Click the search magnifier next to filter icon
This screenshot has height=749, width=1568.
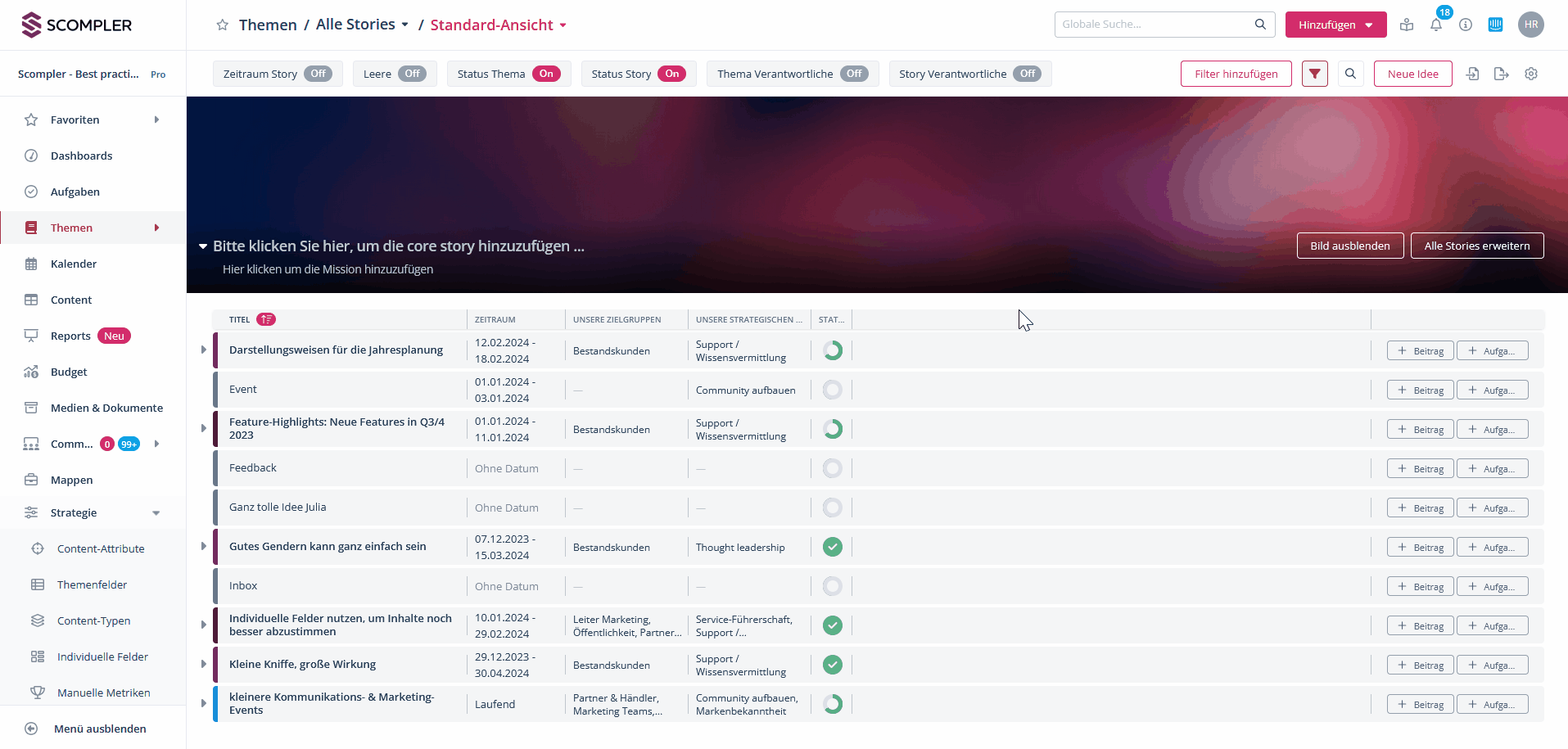coord(1350,74)
